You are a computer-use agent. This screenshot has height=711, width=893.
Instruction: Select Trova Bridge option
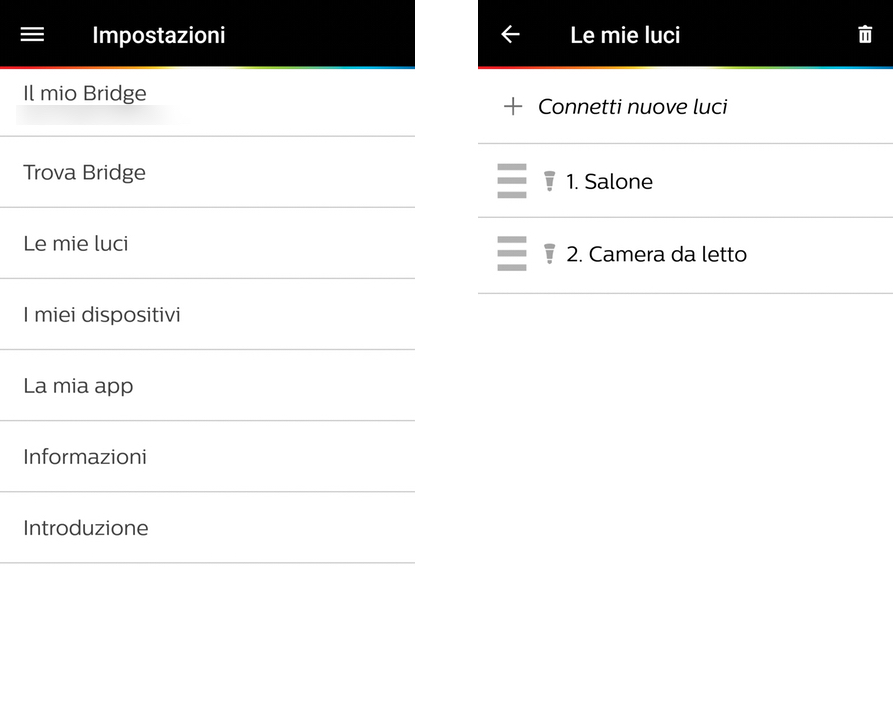(85, 173)
